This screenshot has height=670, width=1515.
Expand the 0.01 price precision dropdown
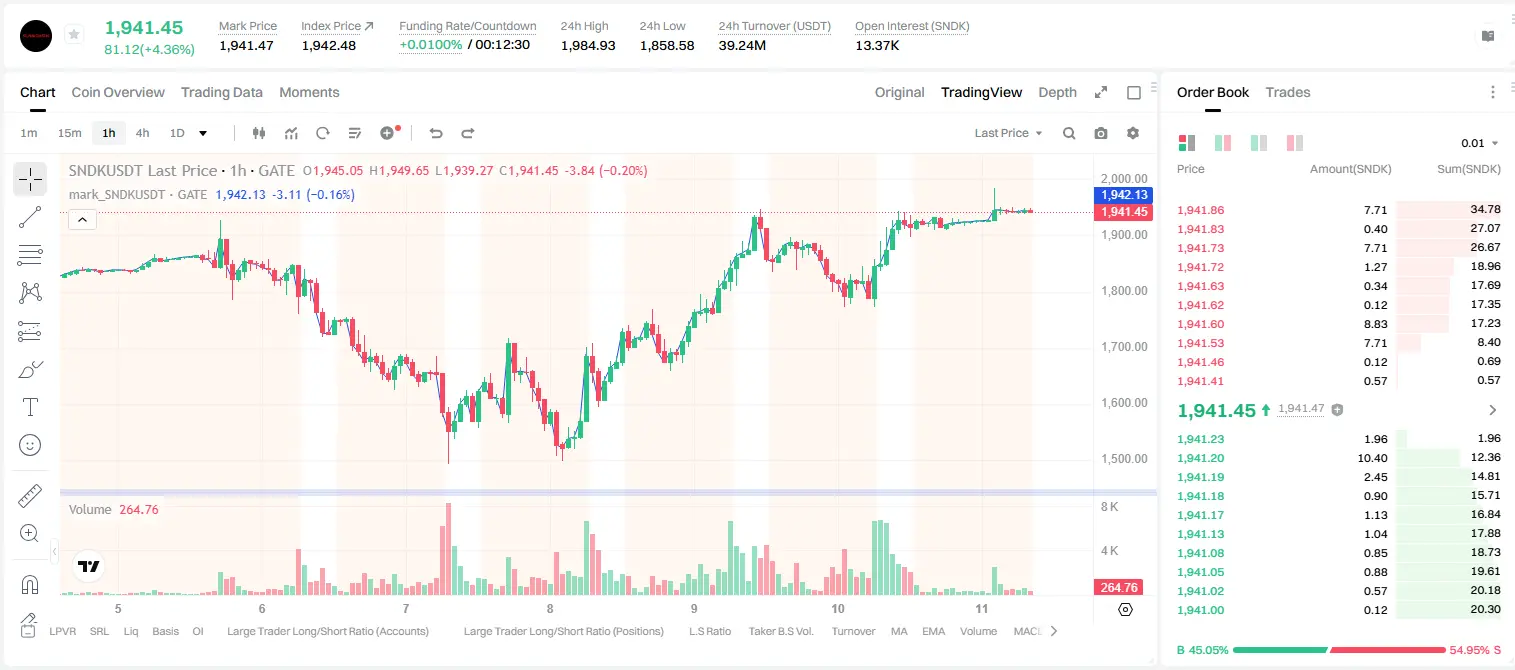[x=1480, y=143]
